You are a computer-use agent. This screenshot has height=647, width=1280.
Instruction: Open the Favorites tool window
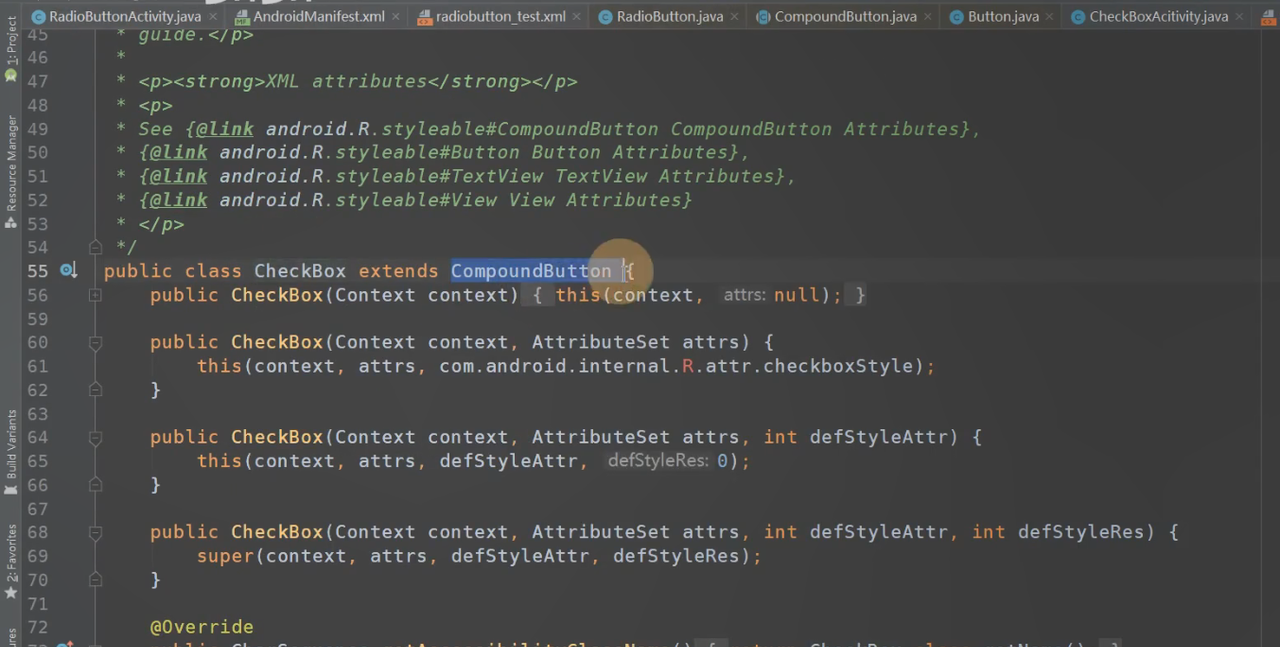[x=11, y=562]
